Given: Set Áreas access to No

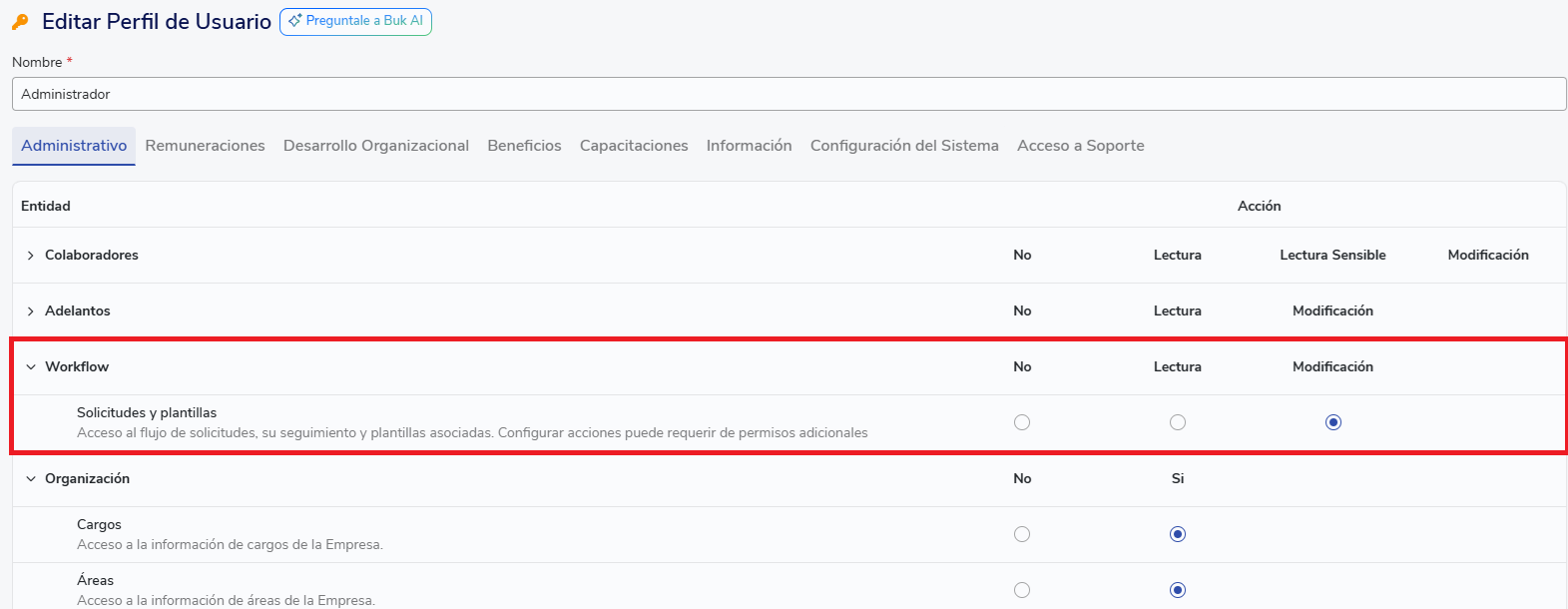Looking at the screenshot, I should (1022, 590).
